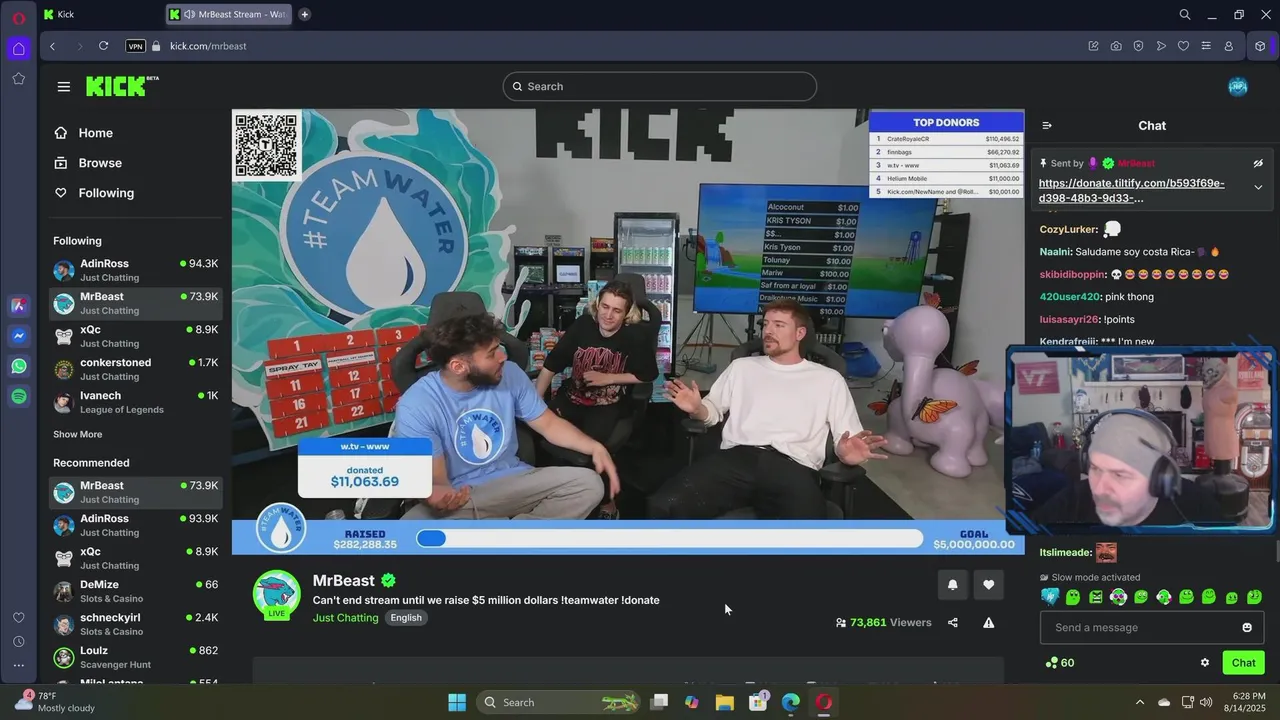Switch to the first Kick browser tab
The image size is (1280, 720).
tap(100, 14)
